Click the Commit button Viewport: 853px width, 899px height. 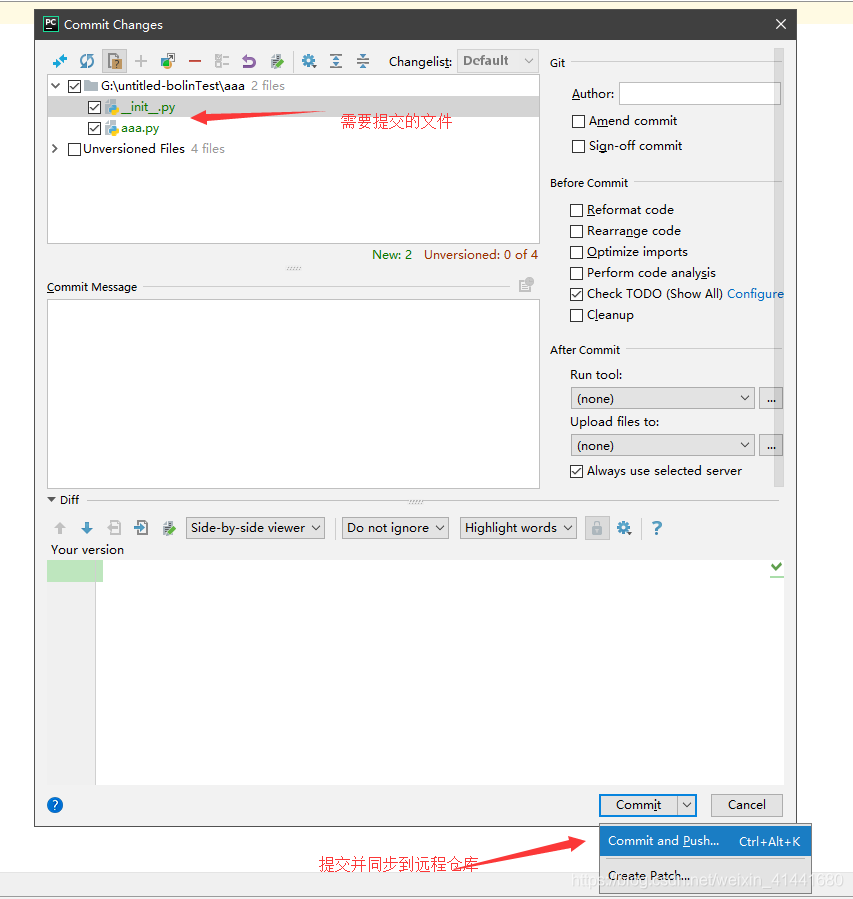[639, 805]
